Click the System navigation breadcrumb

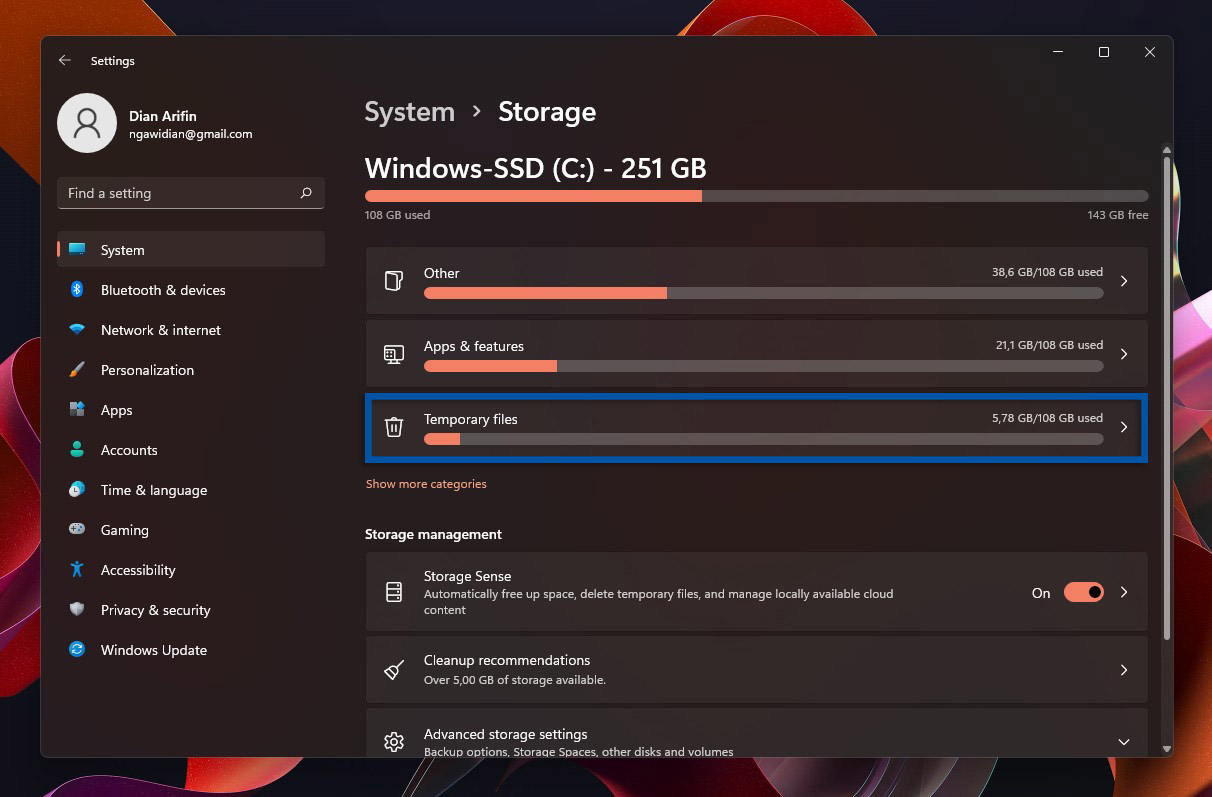click(409, 112)
